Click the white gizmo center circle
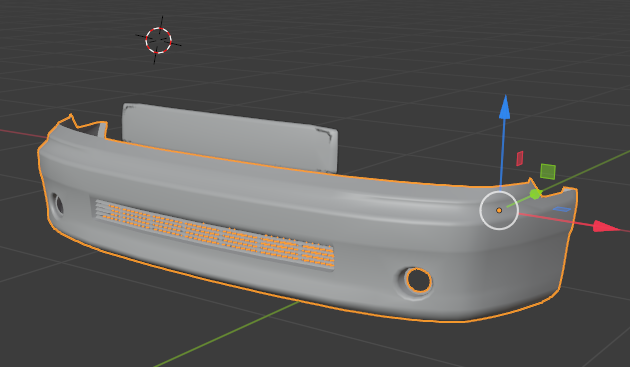630x367 pixels. [x=499, y=210]
